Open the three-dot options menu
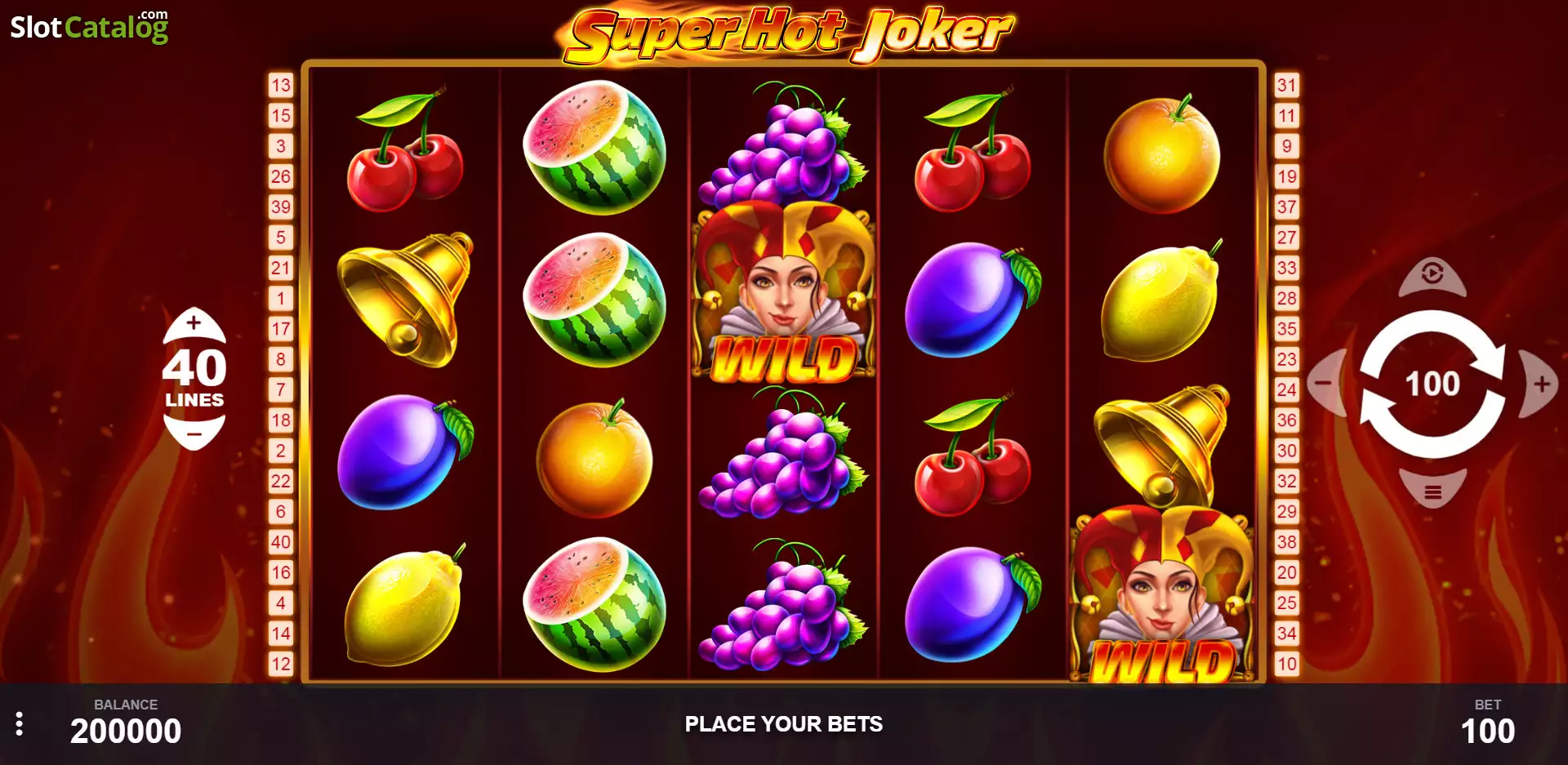Screen dimensions: 1568x765 pos(19,723)
